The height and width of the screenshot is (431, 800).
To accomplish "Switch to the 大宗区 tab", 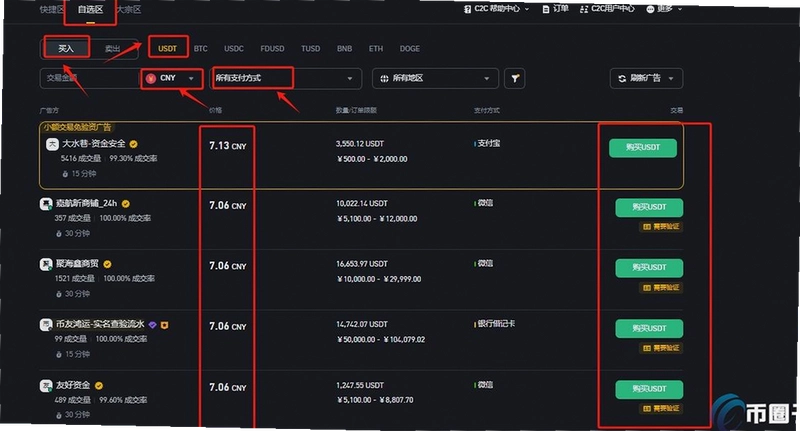I will pyautogui.click(x=129, y=10).
